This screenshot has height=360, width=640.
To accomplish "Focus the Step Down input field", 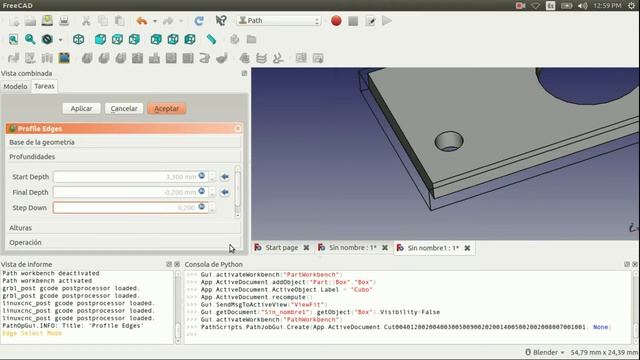I will [x=131, y=208].
